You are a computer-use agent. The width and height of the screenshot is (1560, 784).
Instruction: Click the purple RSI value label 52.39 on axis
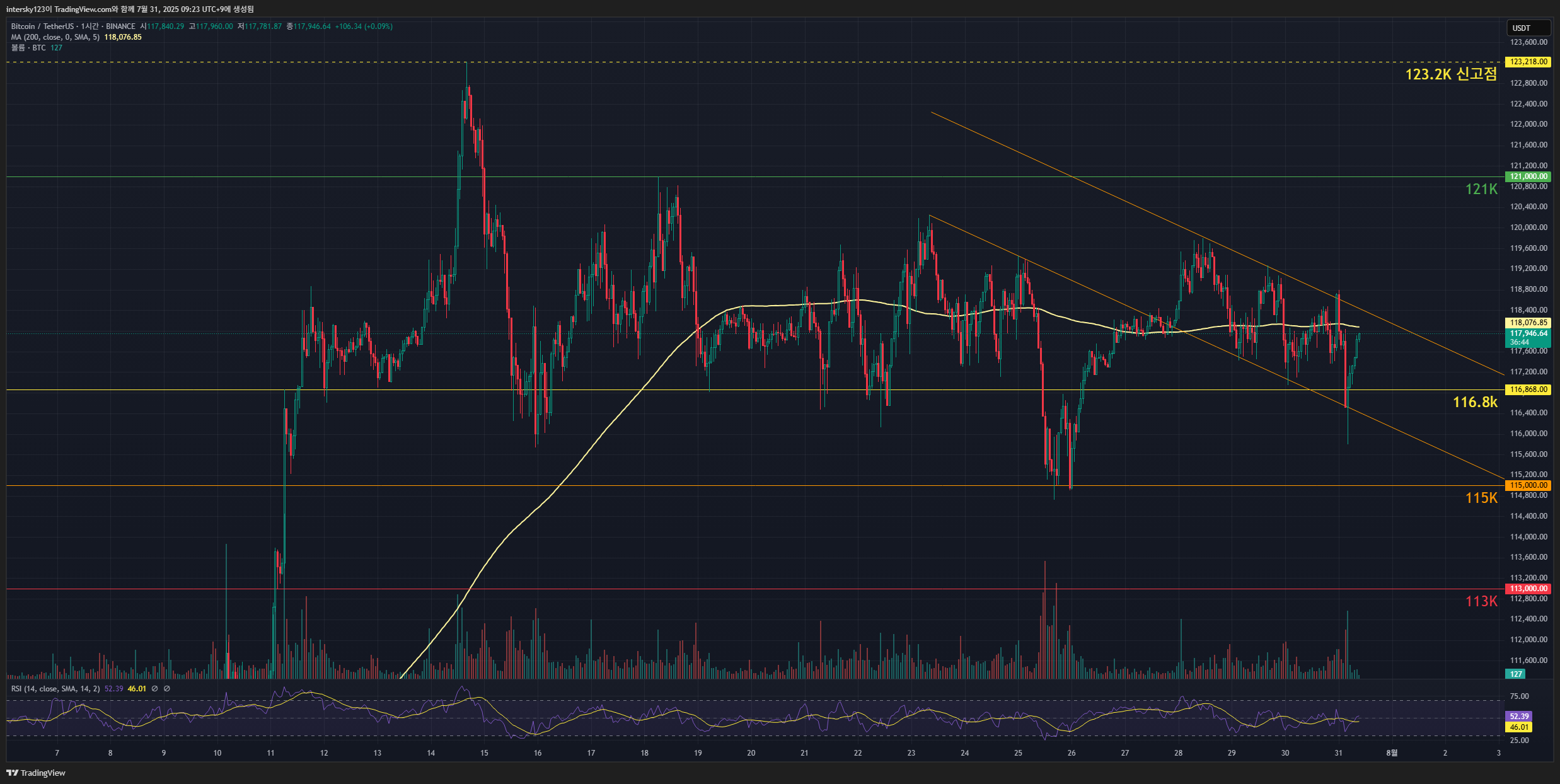coord(1519,717)
